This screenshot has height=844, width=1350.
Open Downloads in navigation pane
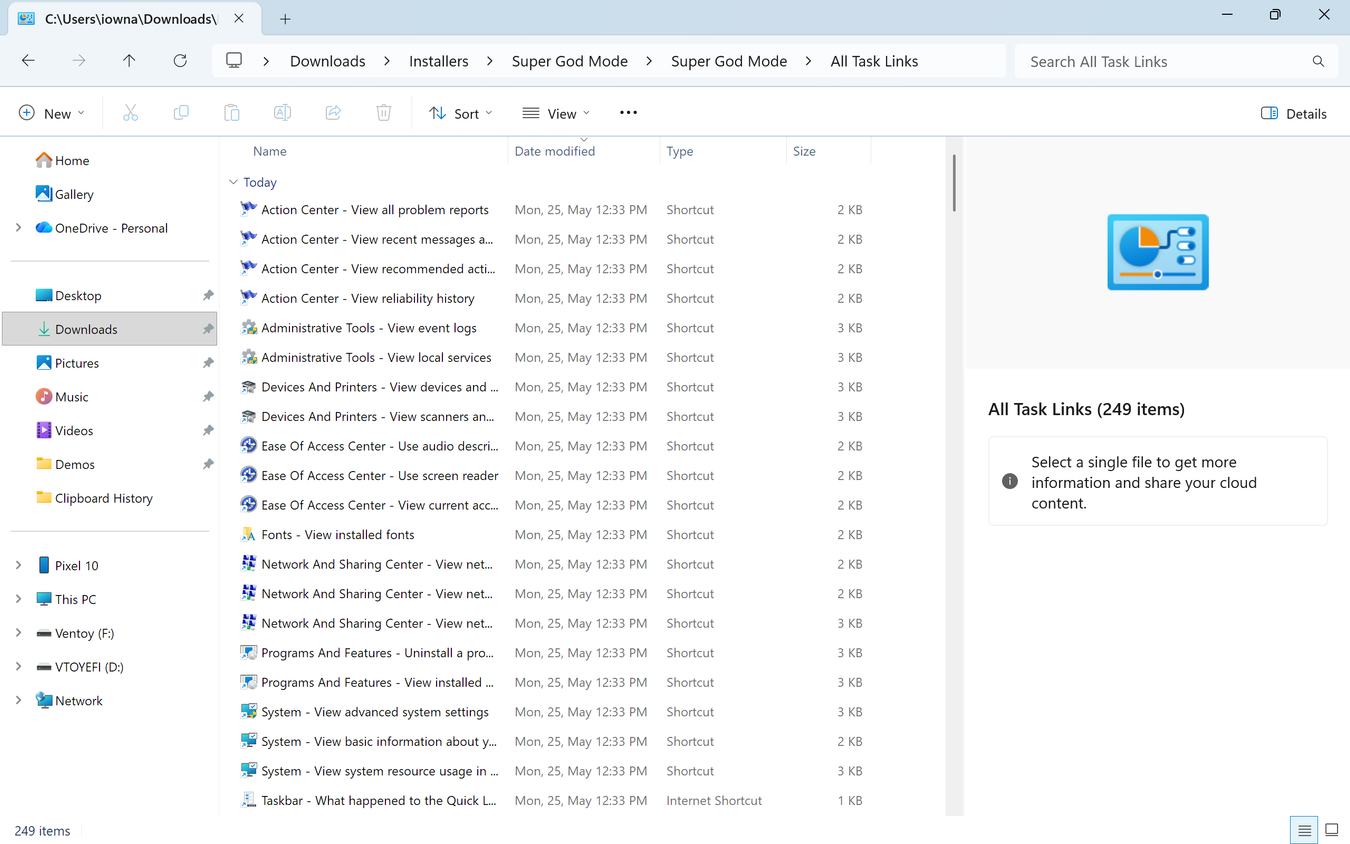[x=110, y=329]
